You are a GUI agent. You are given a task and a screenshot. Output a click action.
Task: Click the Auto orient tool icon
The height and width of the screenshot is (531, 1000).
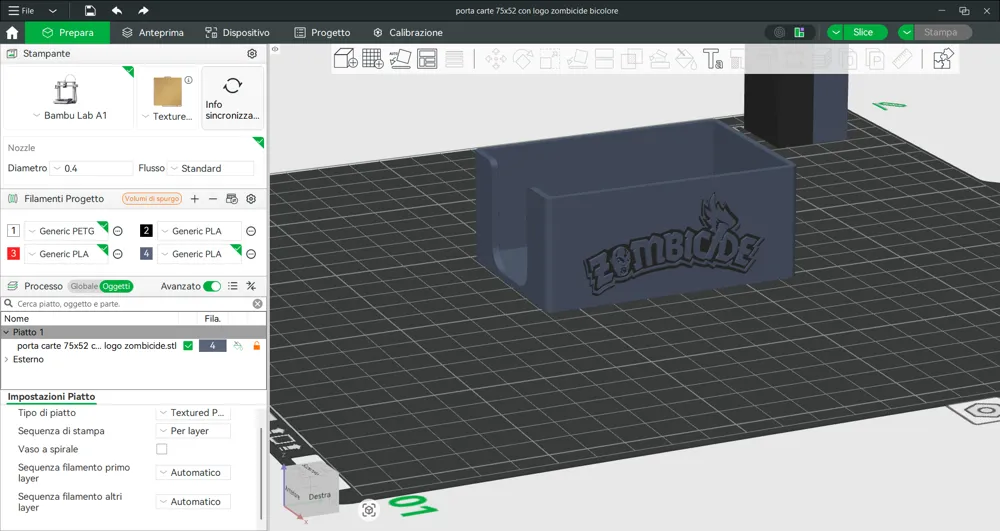coord(401,58)
